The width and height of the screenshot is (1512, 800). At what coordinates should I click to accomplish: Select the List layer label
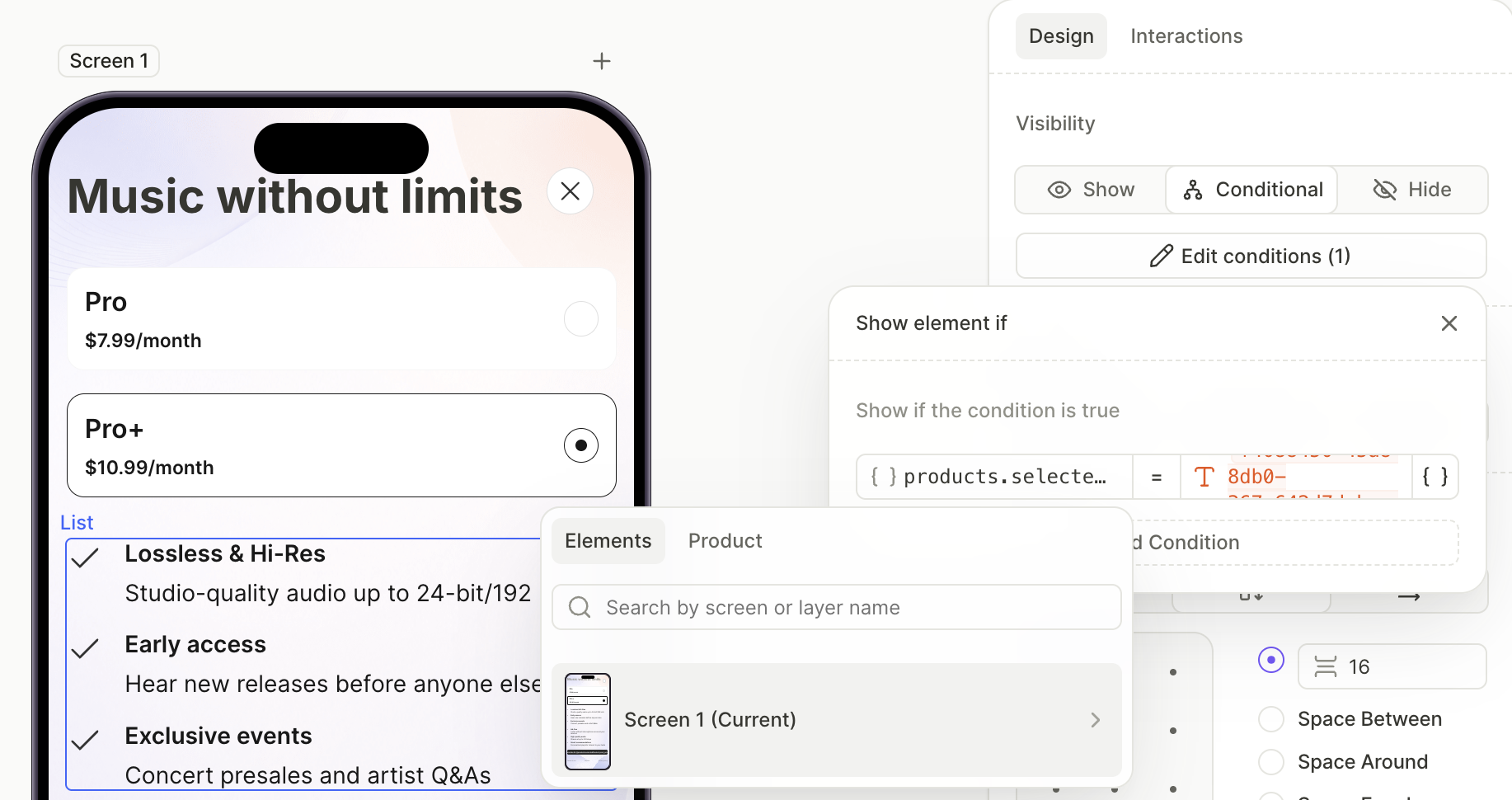coord(77,523)
